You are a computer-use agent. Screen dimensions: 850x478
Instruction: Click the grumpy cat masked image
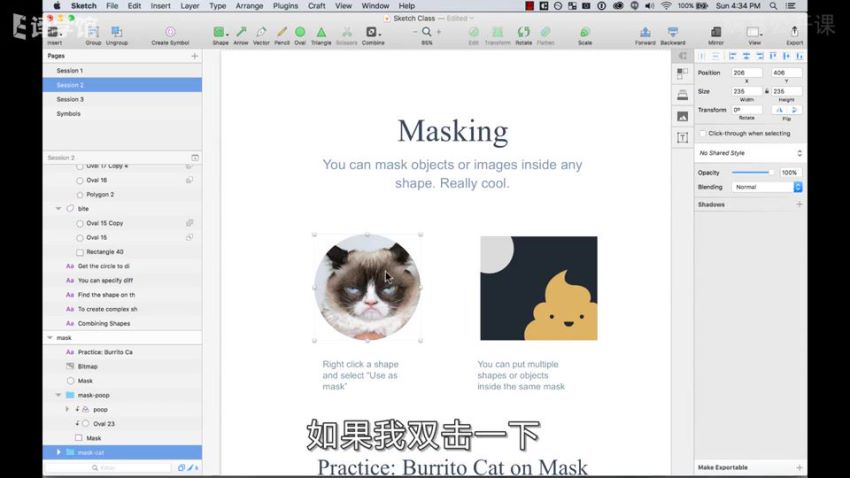(368, 287)
